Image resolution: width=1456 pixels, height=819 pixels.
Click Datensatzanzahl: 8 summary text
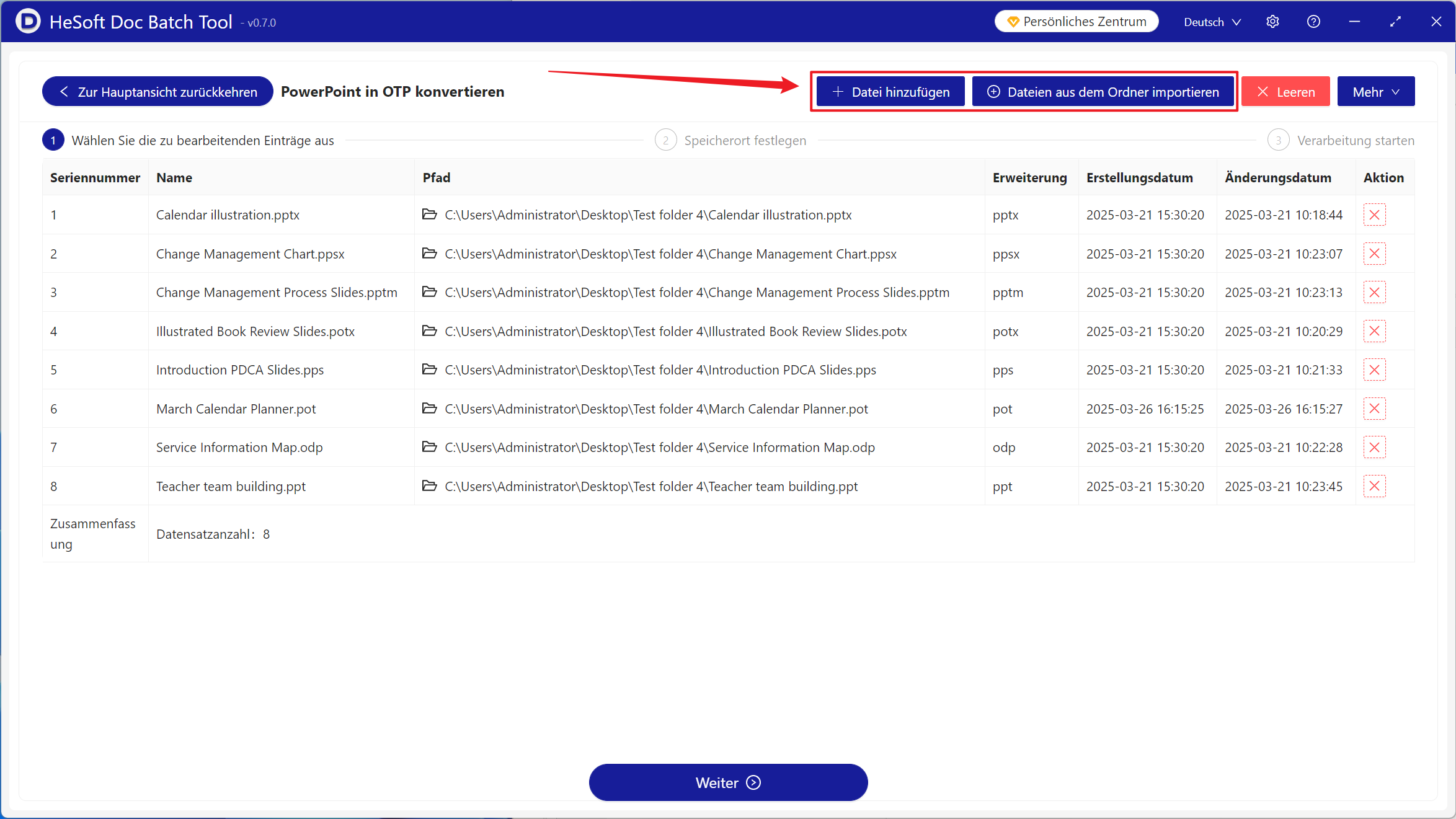(213, 534)
